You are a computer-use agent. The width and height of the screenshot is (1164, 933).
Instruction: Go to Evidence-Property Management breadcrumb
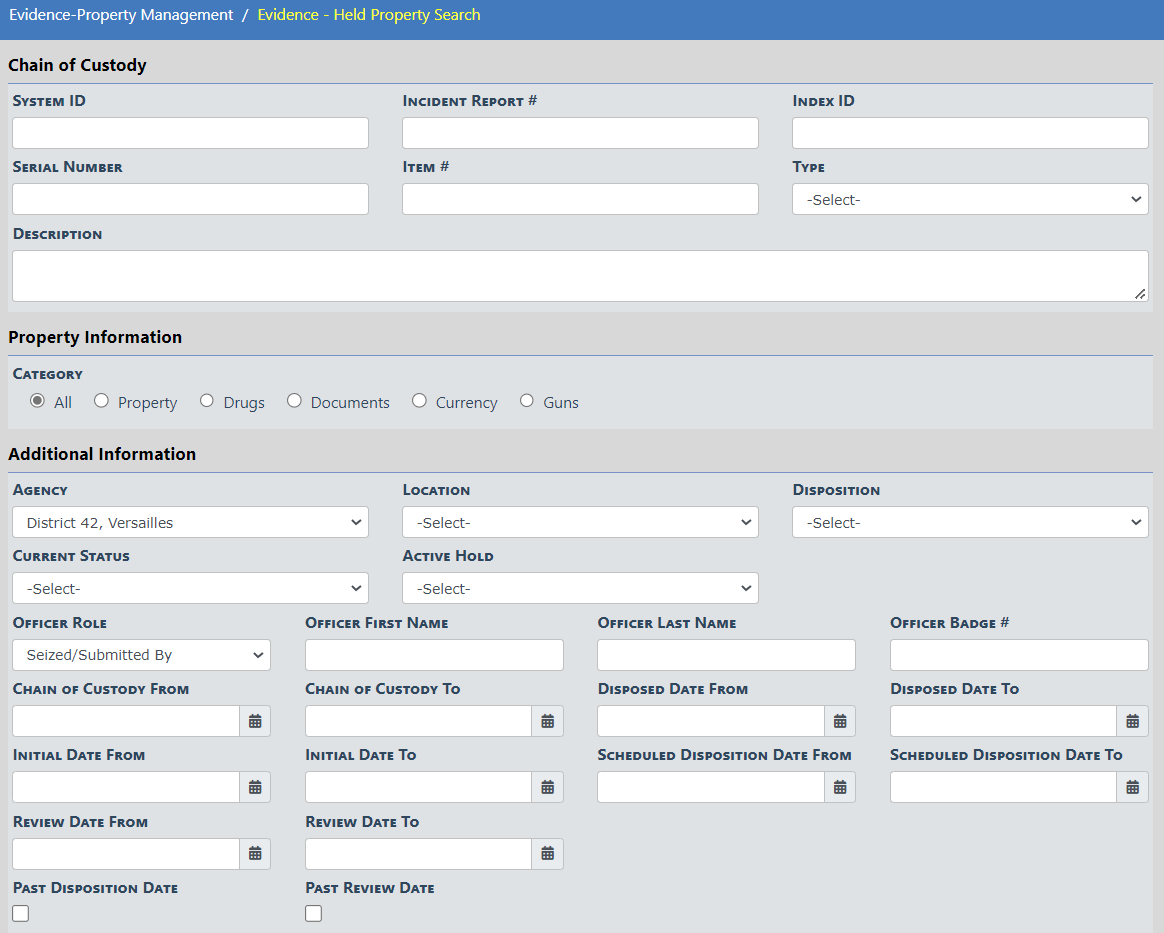click(121, 15)
